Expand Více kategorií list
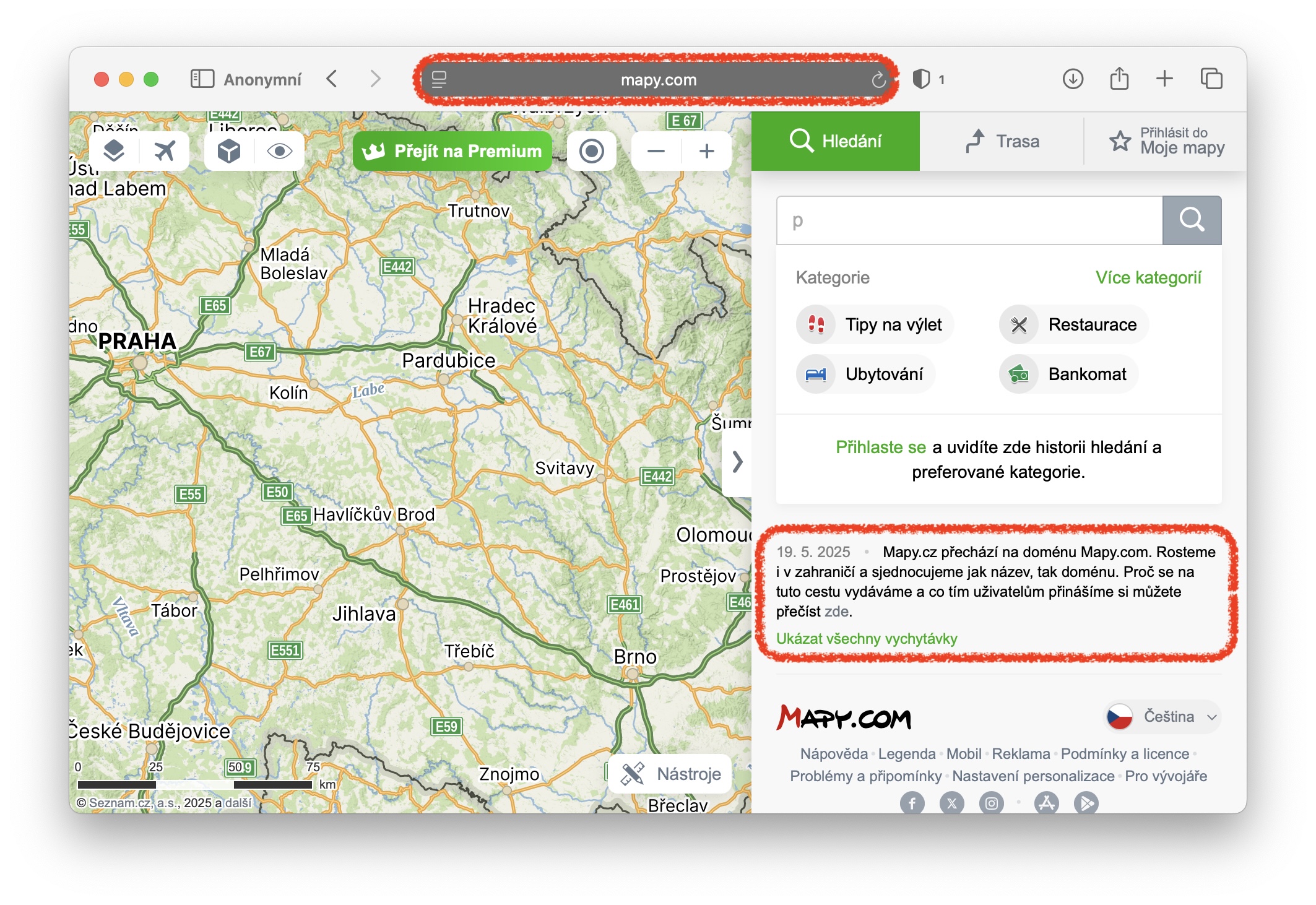1316x905 pixels. coord(1148,277)
